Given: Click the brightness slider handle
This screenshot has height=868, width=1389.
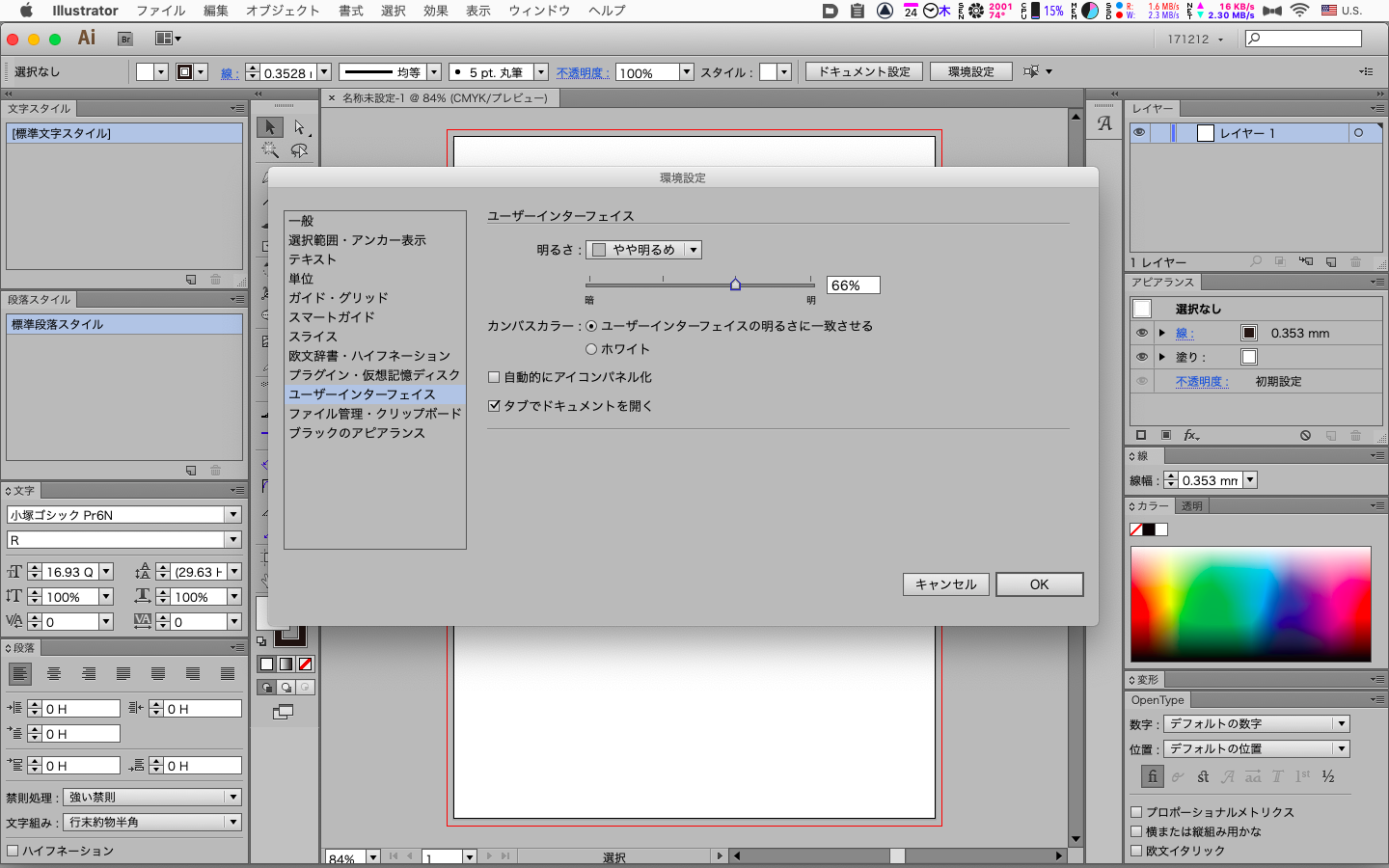Looking at the screenshot, I should click(735, 285).
